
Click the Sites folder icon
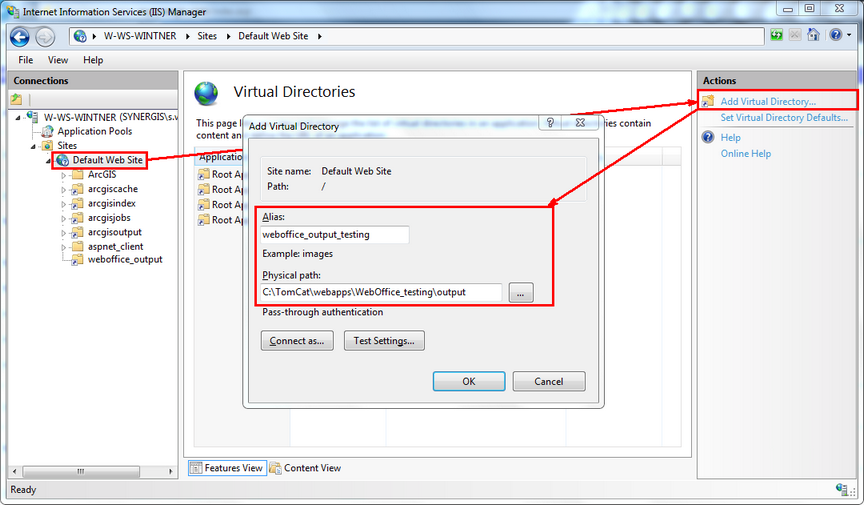[48, 146]
